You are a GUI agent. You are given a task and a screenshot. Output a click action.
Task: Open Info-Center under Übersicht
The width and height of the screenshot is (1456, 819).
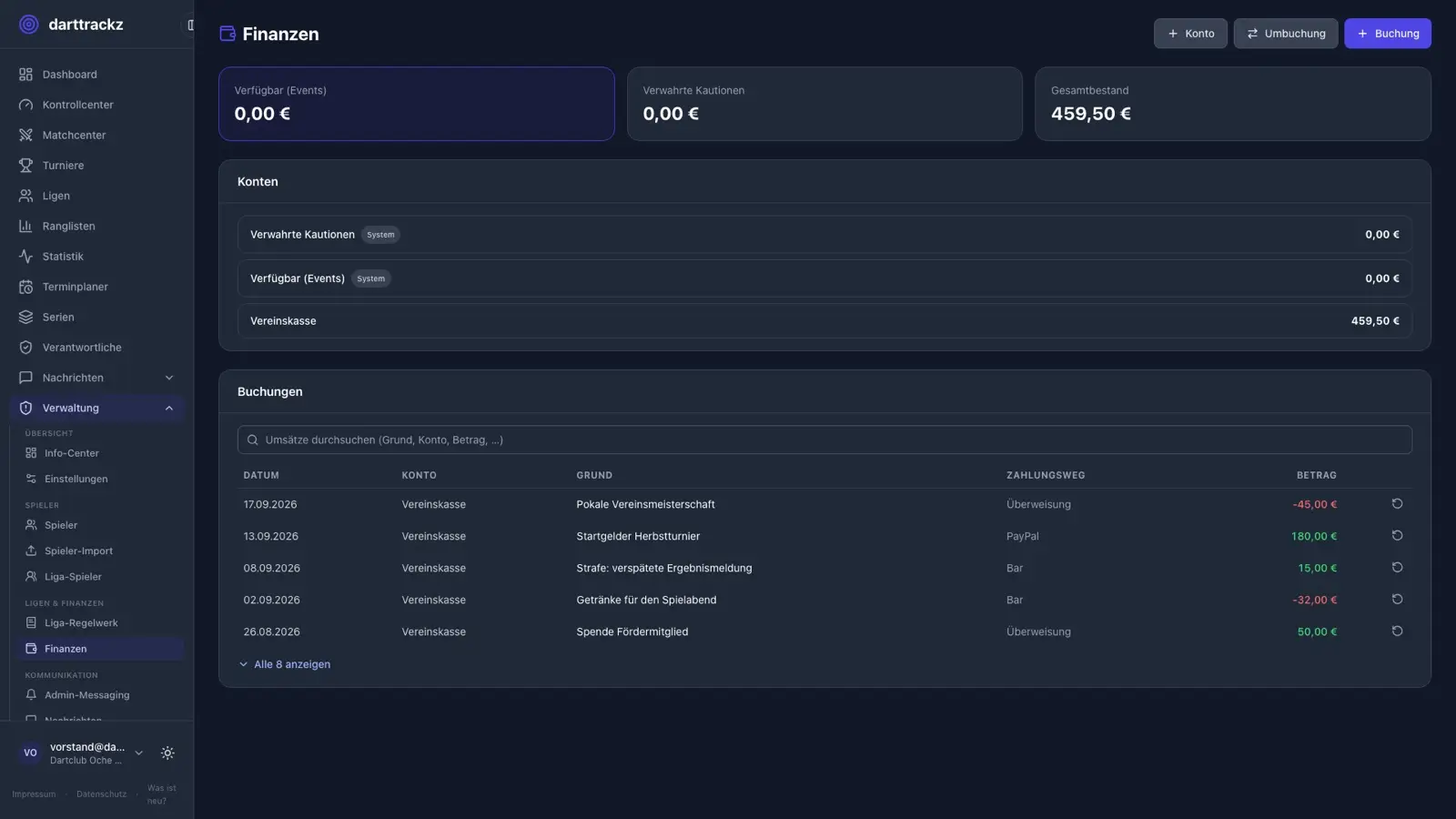click(x=101, y=453)
